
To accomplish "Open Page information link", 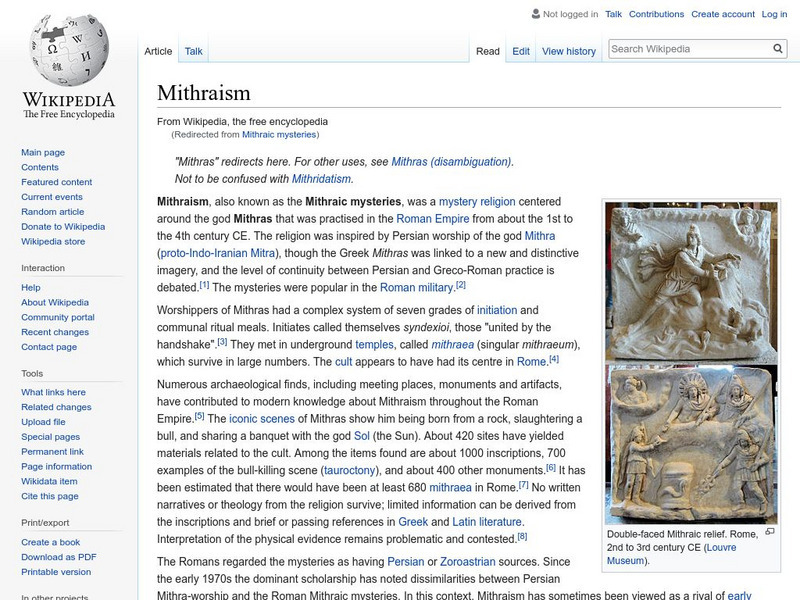I will [57, 466].
